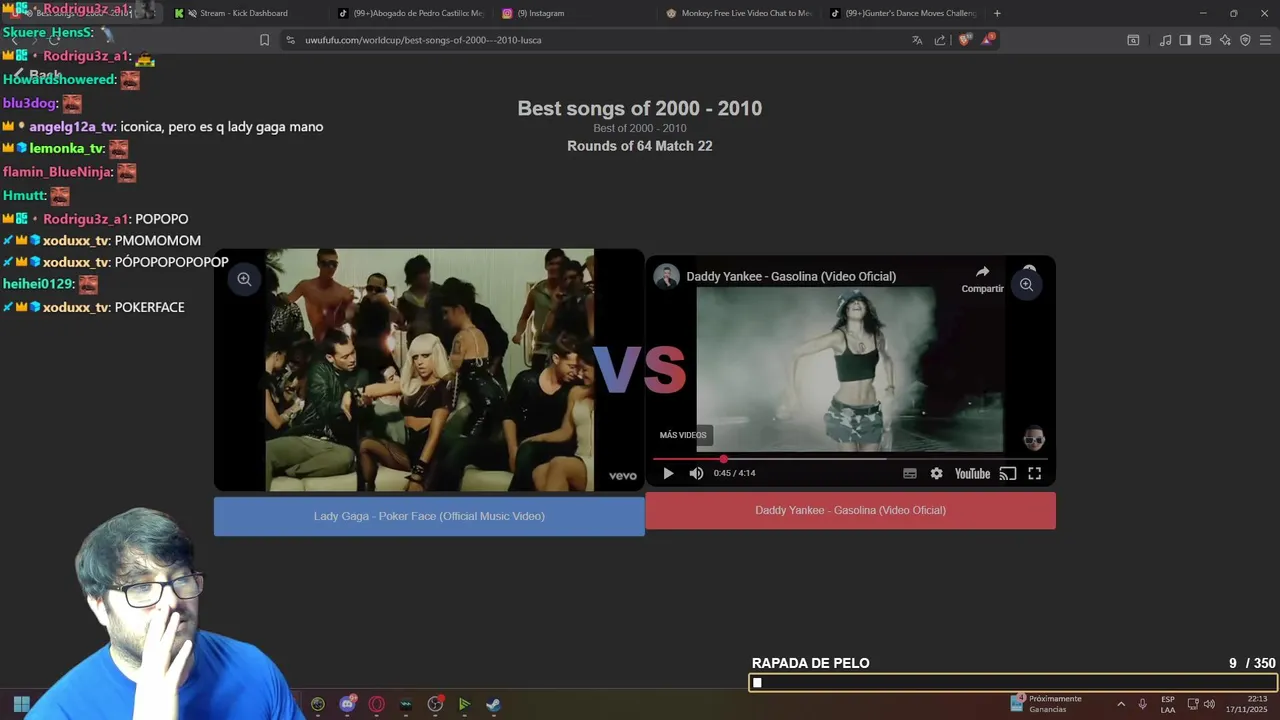Click the Lady Gaga Poker Face video thumbnail
The height and width of the screenshot is (720, 1280).
click(429, 370)
